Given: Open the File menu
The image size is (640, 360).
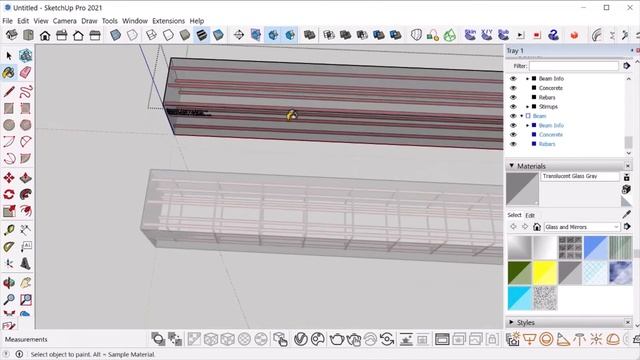Looking at the screenshot, I should click(7, 21).
